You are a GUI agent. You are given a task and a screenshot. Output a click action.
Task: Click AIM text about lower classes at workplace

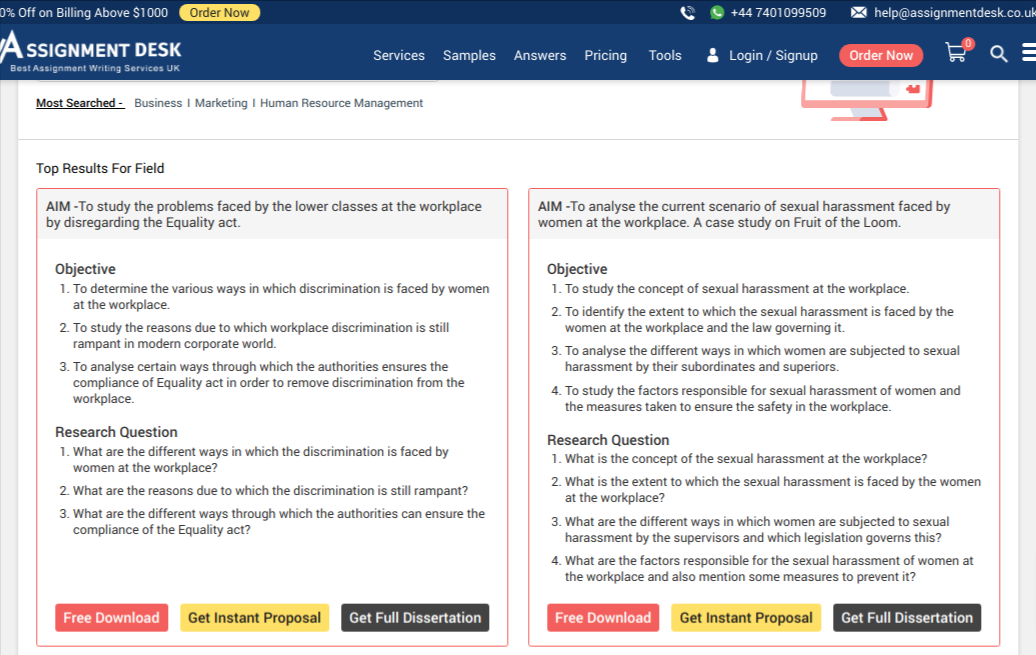pyautogui.click(x=264, y=214)
